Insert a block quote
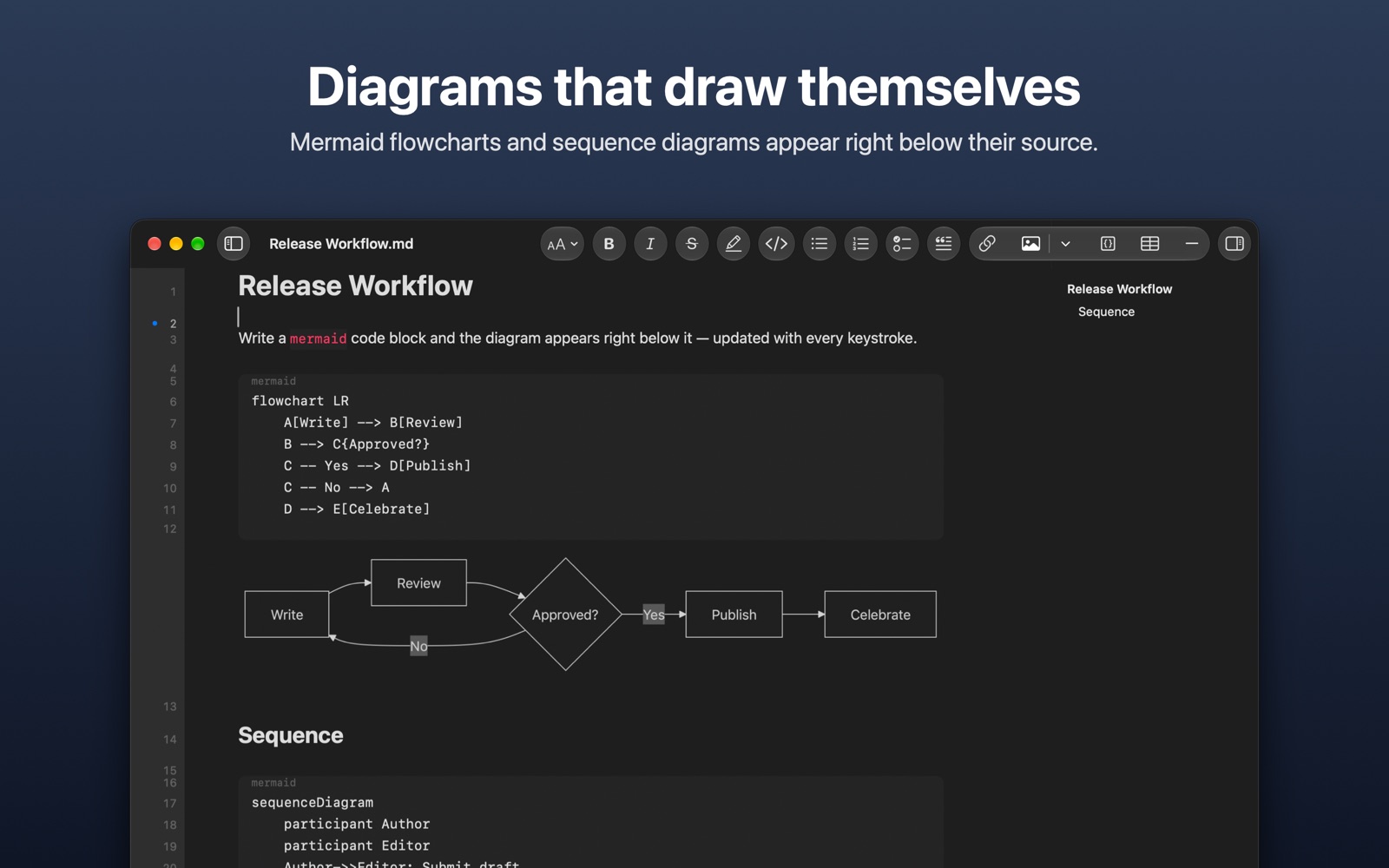This screenshot has width=1389, height=868. click(944, 244)
